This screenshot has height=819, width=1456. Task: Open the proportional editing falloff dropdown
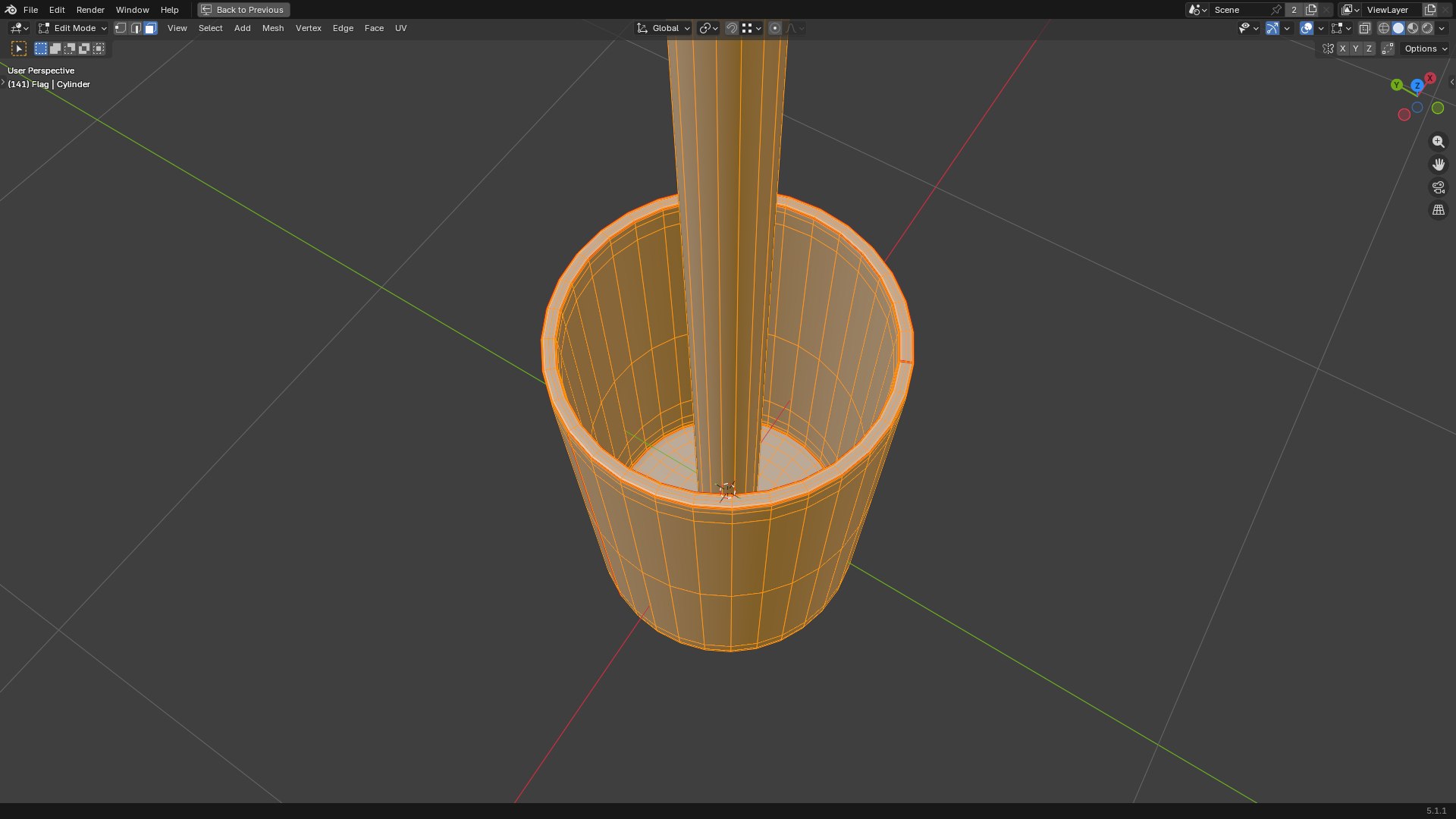[795, 28]
